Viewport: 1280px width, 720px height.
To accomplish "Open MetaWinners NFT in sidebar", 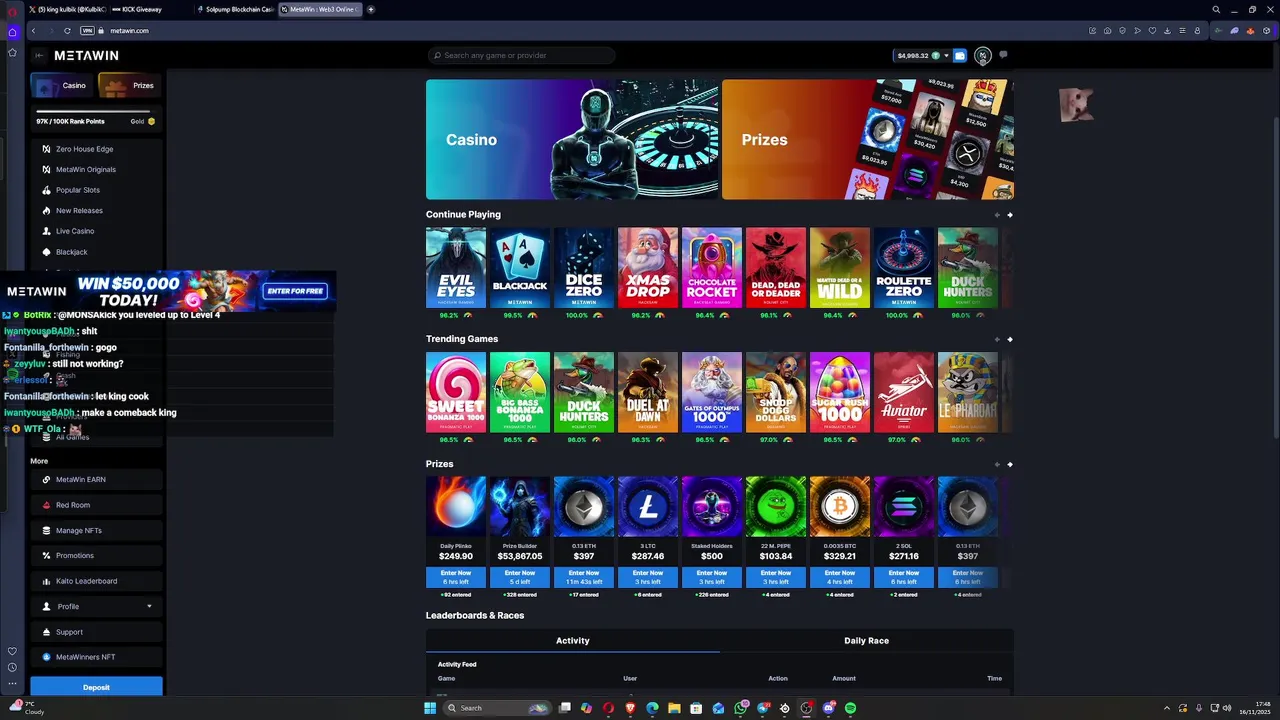I will pyautogui.click(x=96, y=657).
